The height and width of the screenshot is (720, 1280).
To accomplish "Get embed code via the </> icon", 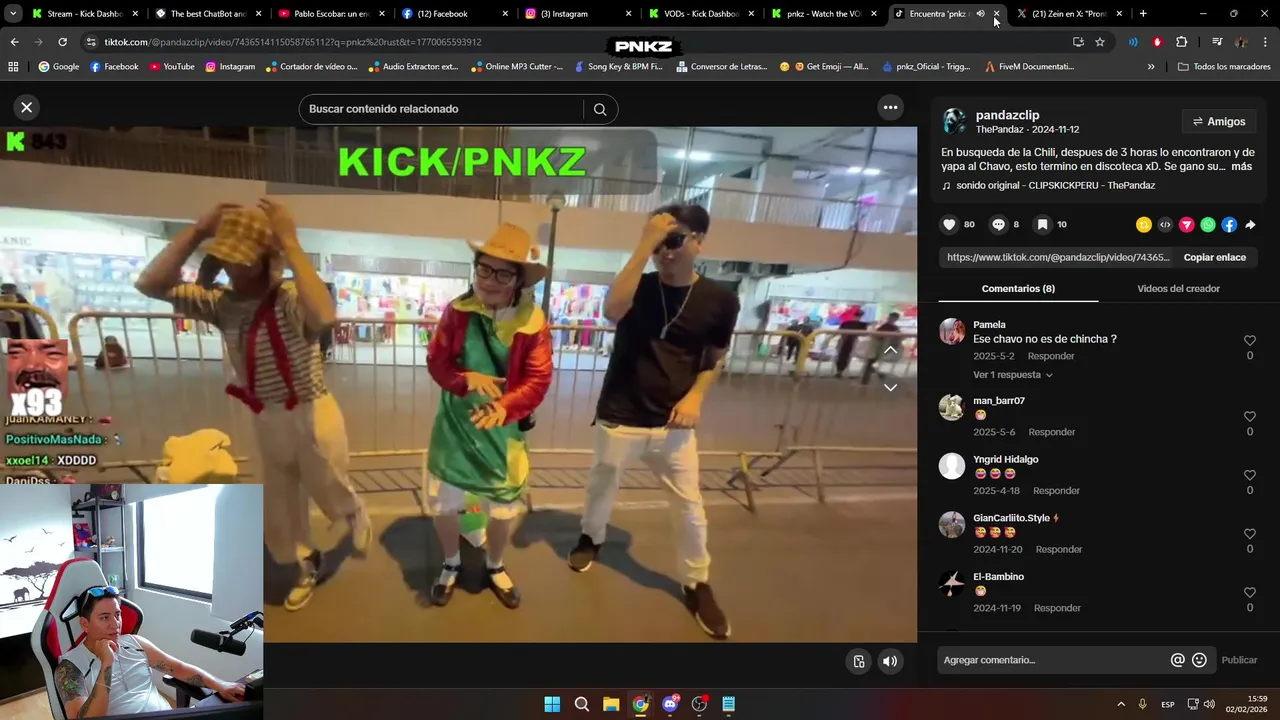I will (1165, 225).
